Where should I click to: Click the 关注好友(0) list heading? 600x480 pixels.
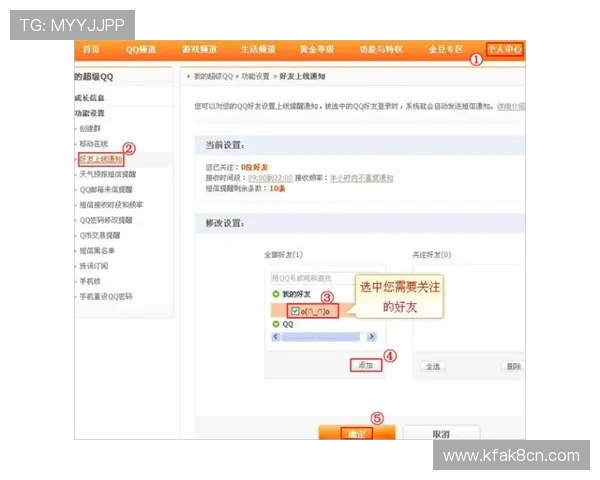point(432,255)
